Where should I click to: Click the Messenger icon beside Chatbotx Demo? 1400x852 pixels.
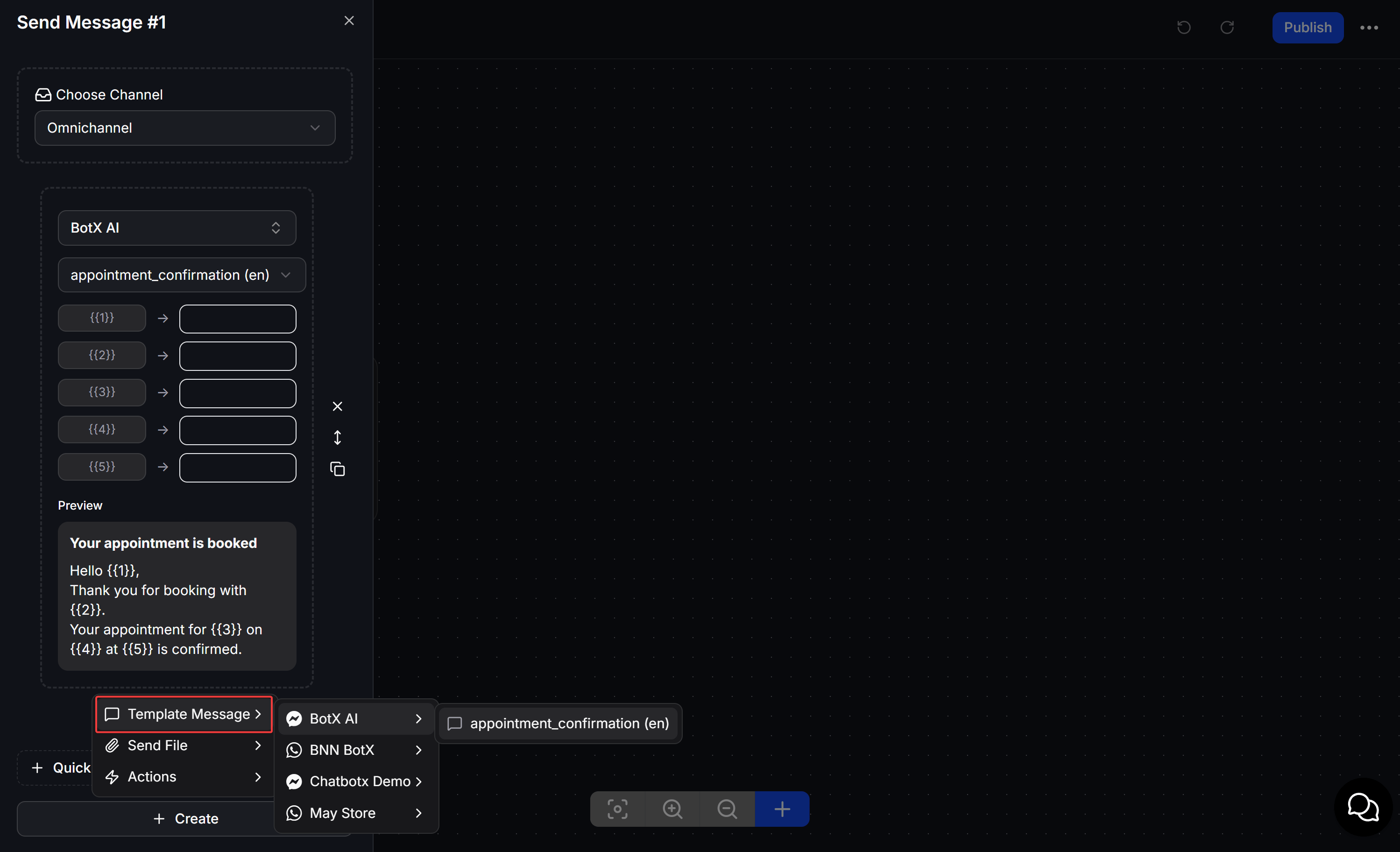click(x=294, y=781)
